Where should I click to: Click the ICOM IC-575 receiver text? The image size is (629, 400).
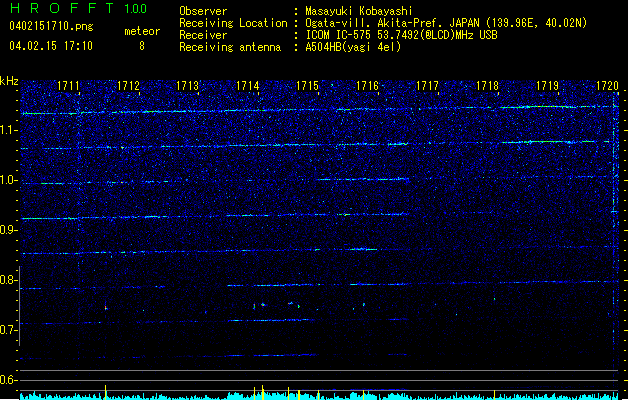401,35
